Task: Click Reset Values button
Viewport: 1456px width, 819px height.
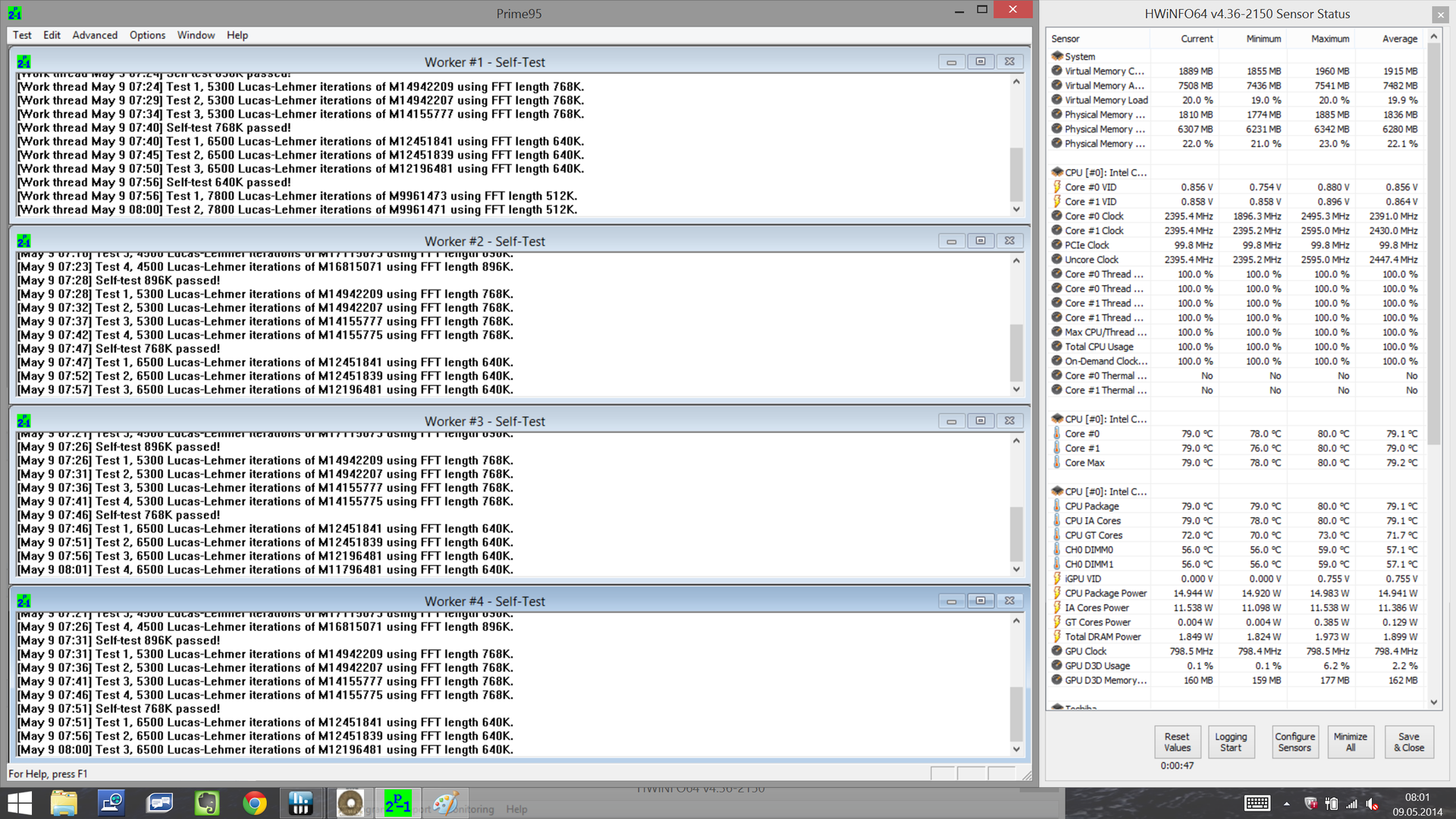Action: (1177, 742)
